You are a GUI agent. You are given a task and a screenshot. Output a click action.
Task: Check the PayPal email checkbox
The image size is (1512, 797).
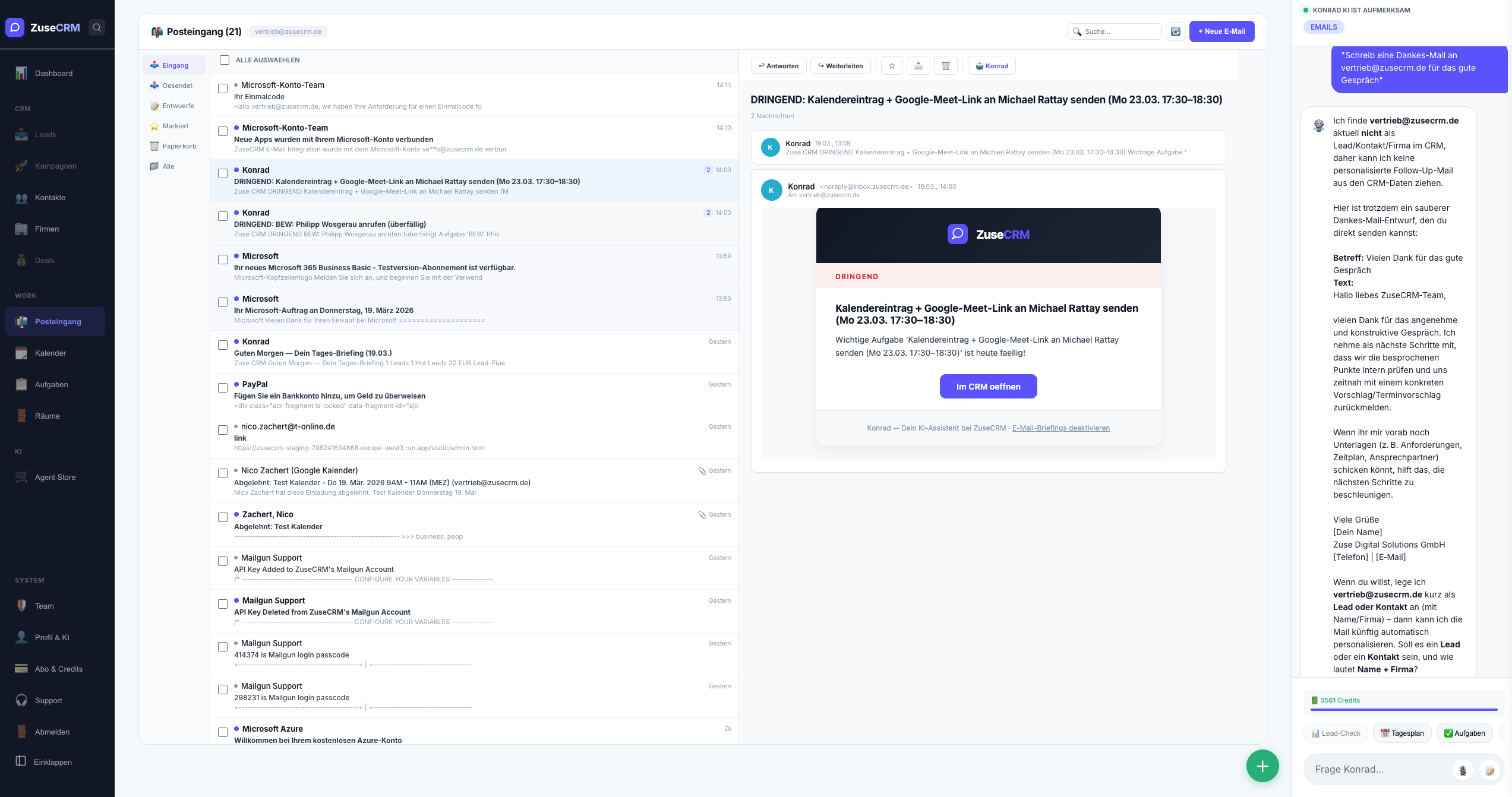(223, 388)
